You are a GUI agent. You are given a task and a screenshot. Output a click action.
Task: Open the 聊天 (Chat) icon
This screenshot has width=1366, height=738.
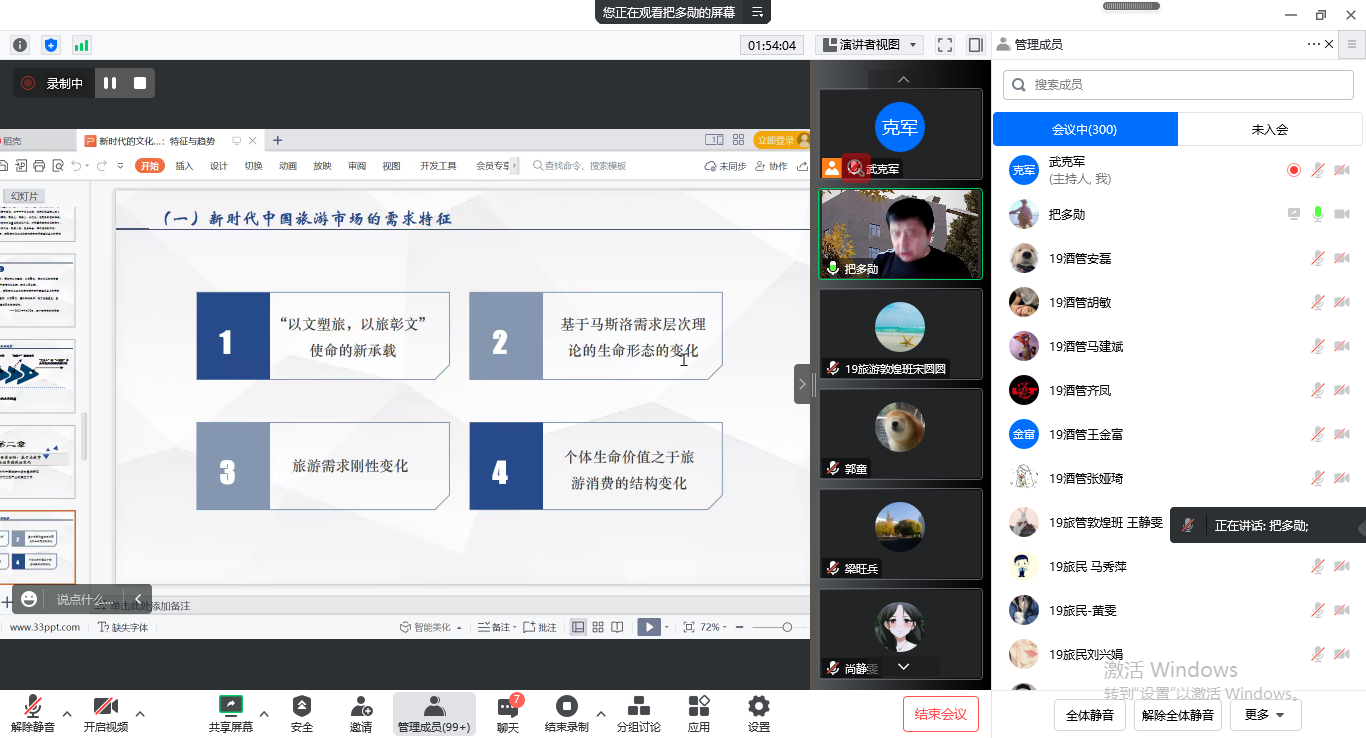click(x=508, y=707)
